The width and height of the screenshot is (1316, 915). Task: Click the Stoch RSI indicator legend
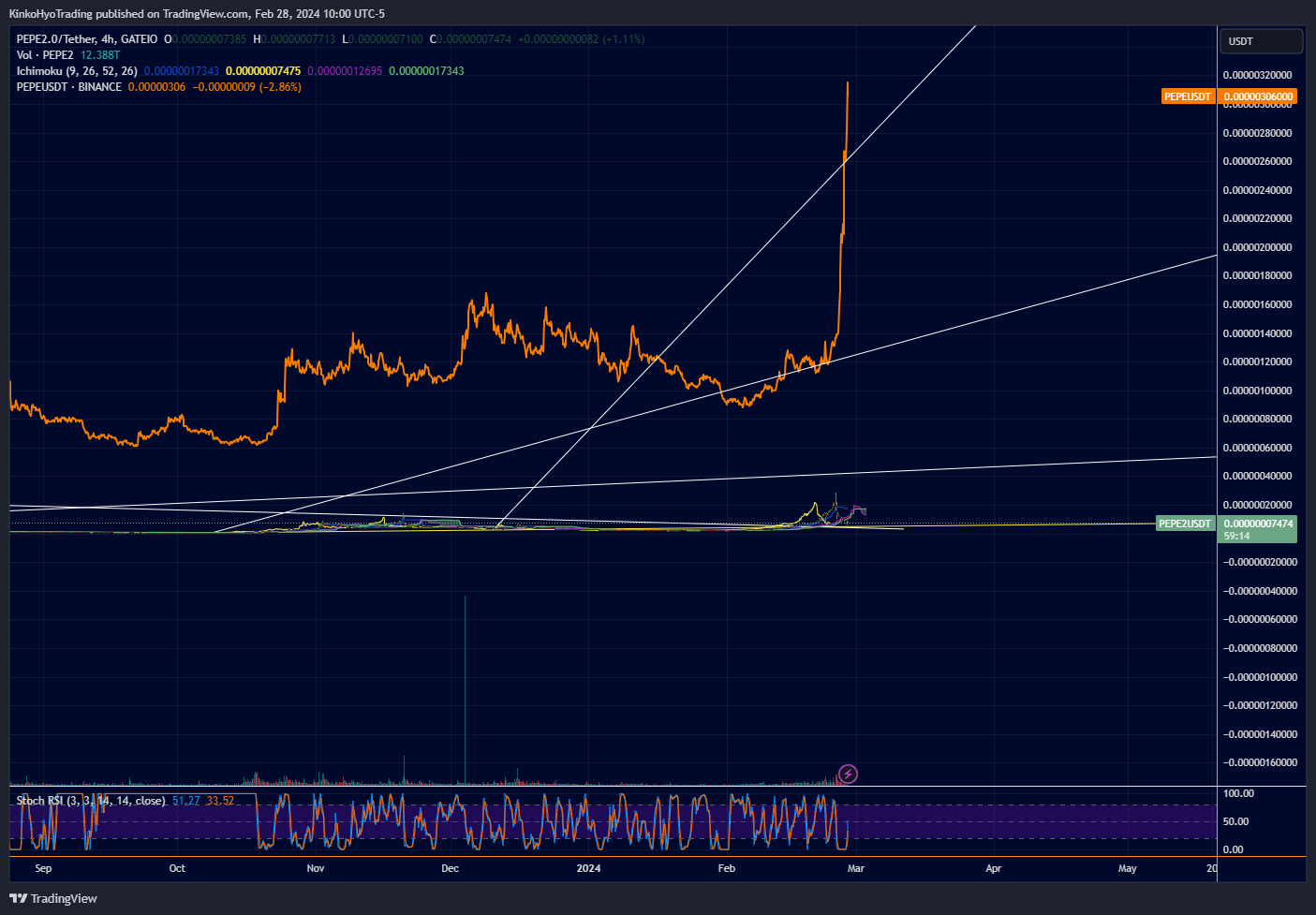coord(91,801)
